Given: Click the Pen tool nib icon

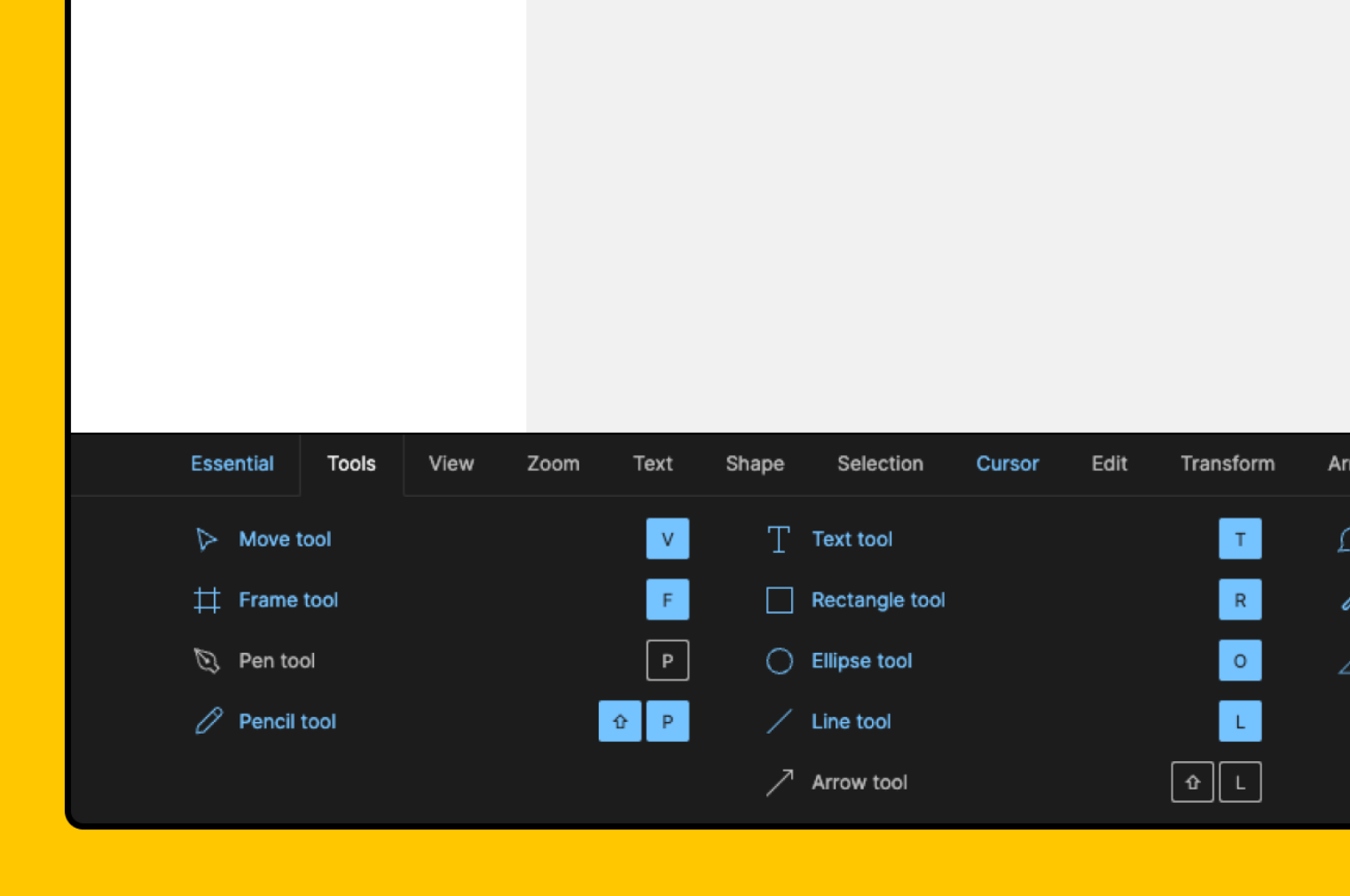Looking at the screenshot, I should click(207, 661).
